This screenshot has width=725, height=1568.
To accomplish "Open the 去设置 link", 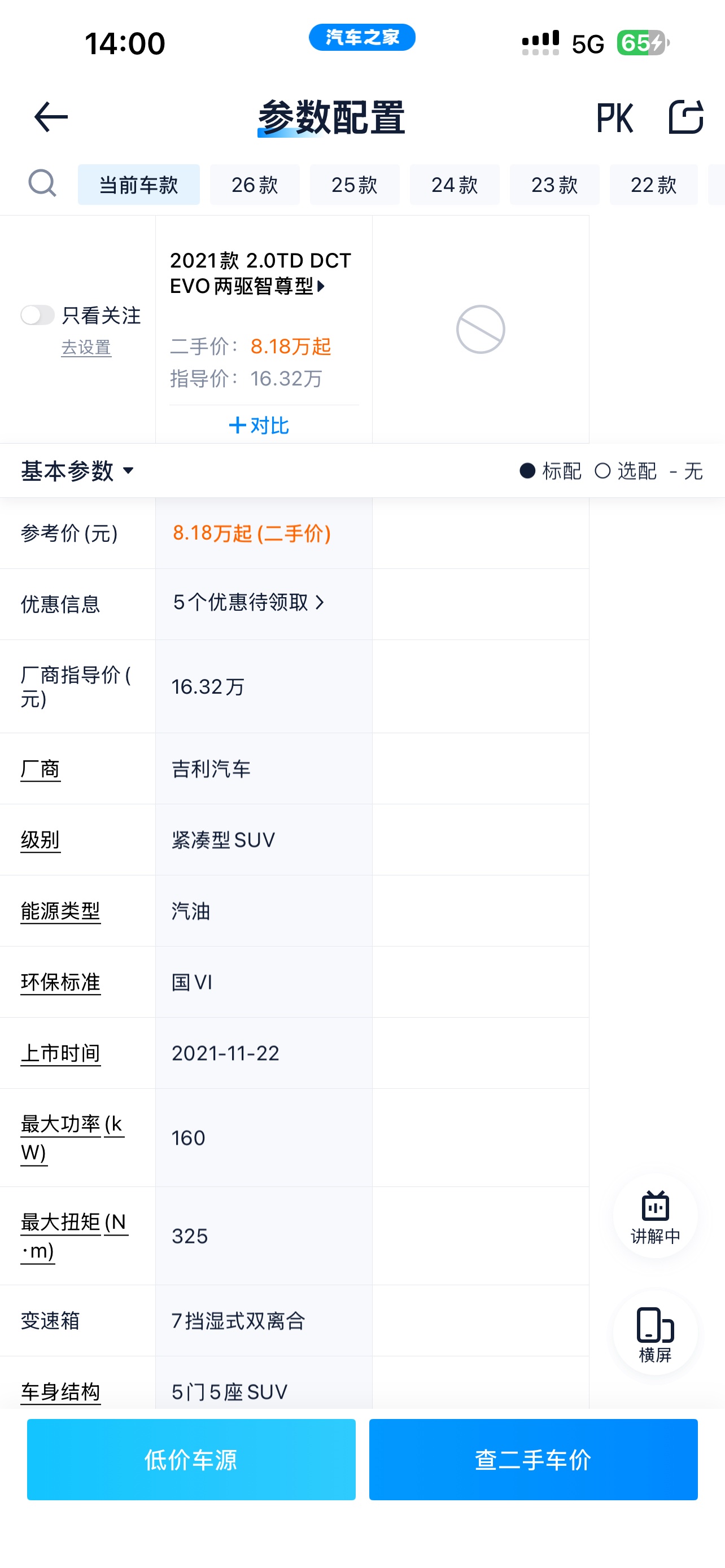I will 86,348.
